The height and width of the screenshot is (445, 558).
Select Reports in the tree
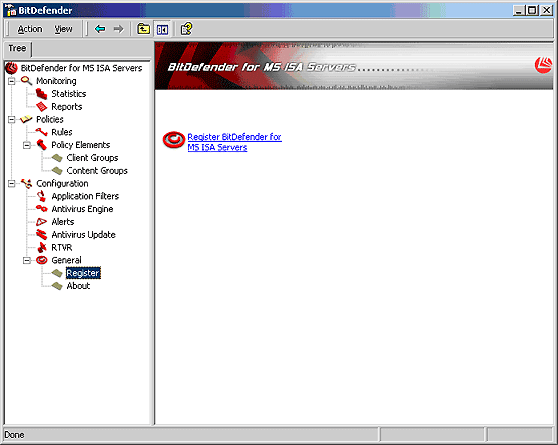[x=67, y=107]
